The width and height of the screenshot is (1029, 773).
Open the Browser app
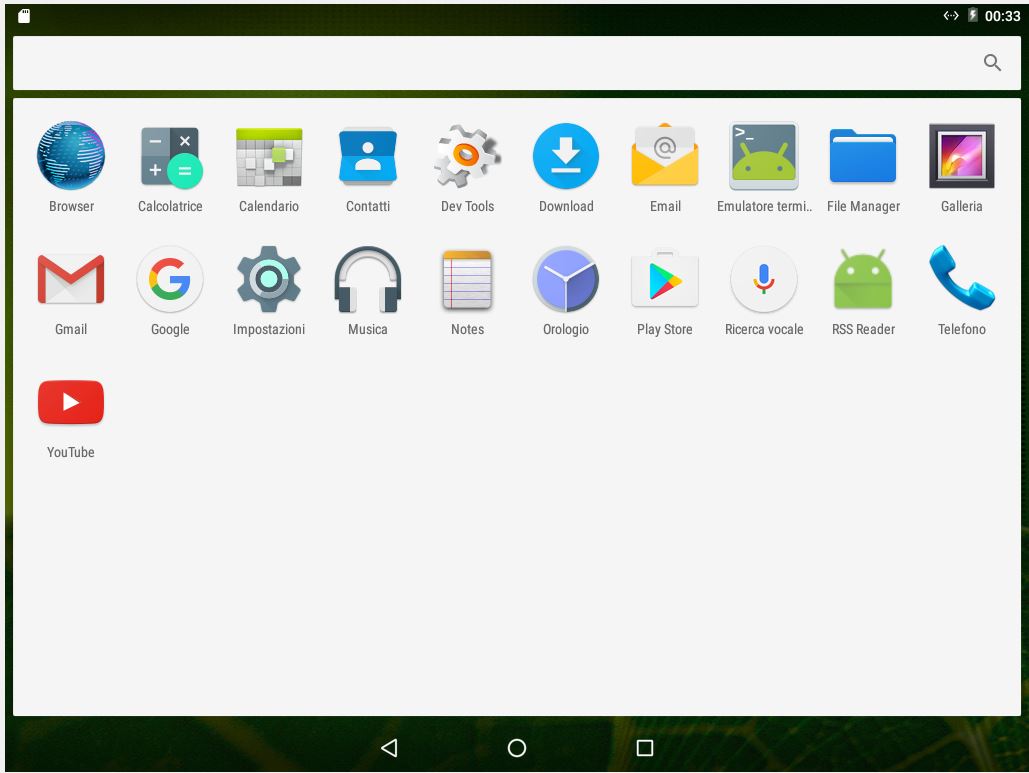coord(71,156)
